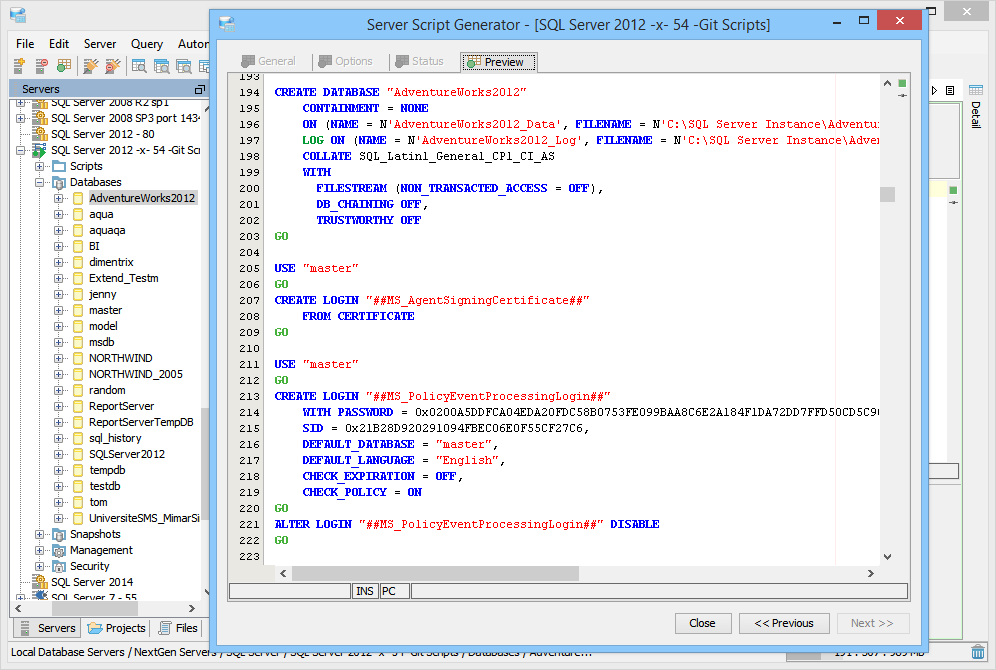Click the list document icon in background window
The image size is (996, 670).
click(950, 91)
